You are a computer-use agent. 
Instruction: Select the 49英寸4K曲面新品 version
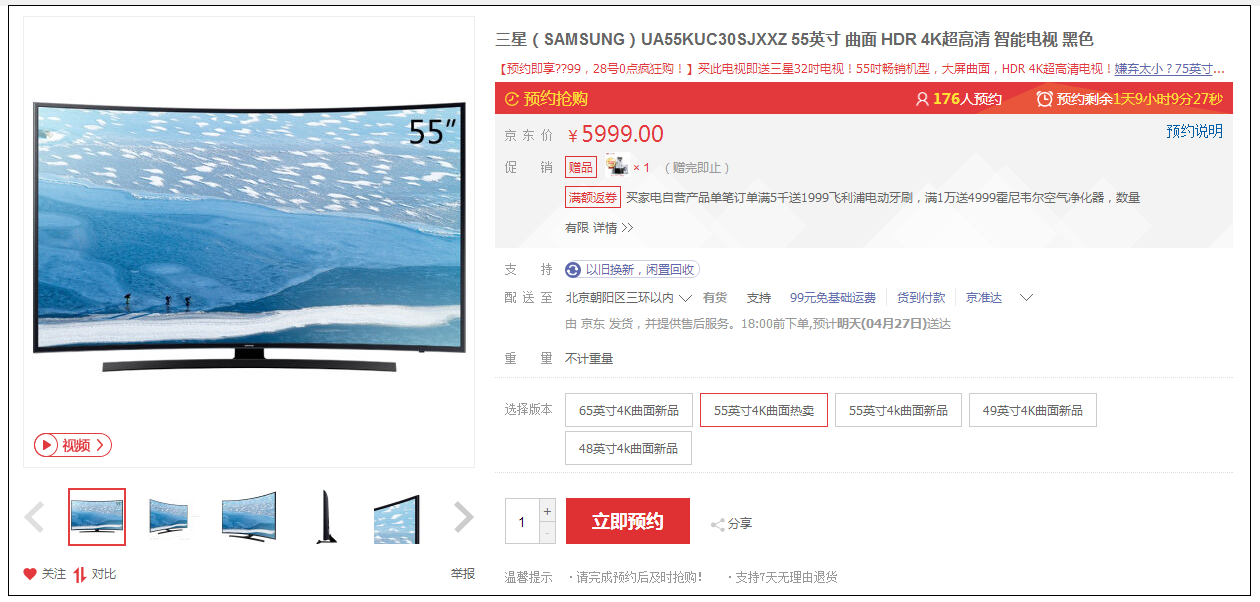[1032, 410]
